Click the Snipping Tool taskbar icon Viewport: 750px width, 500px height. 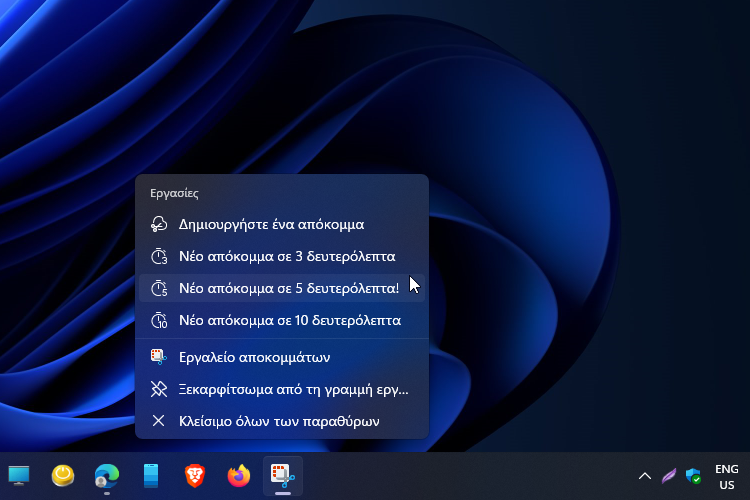tap(283, 476)
